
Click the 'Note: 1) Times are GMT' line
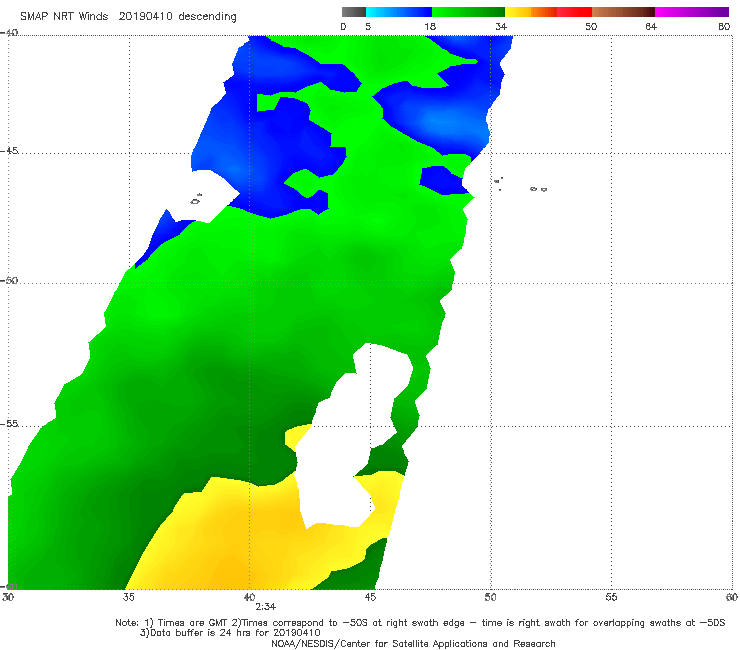(x=420, y=623)
